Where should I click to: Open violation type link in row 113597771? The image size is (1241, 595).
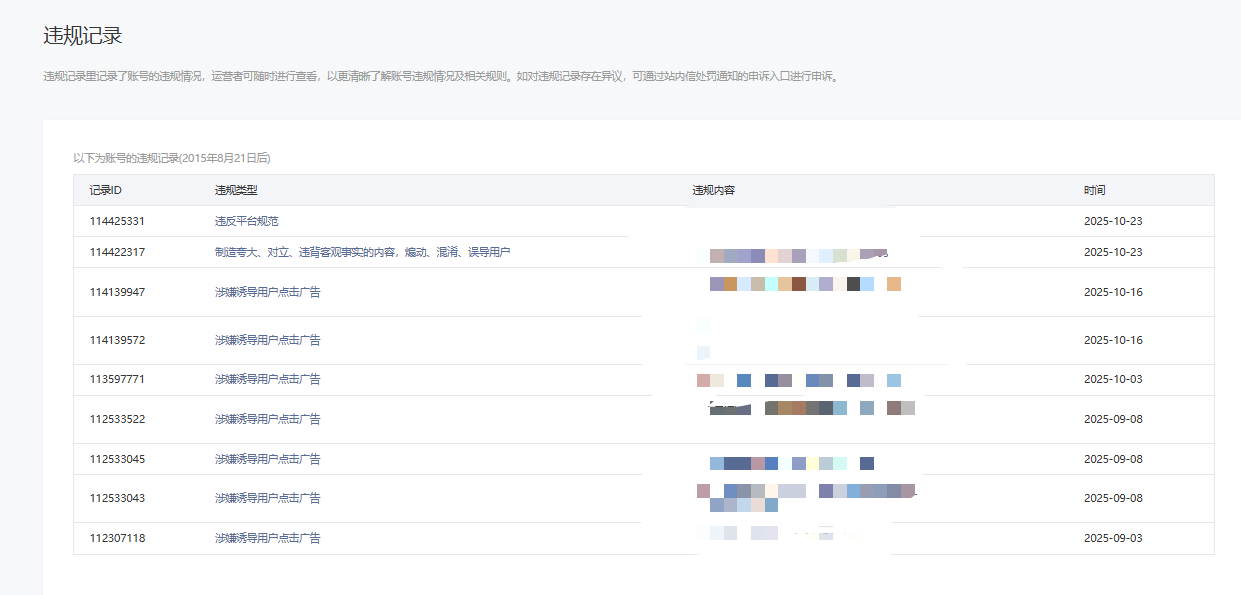pos(267,379)
